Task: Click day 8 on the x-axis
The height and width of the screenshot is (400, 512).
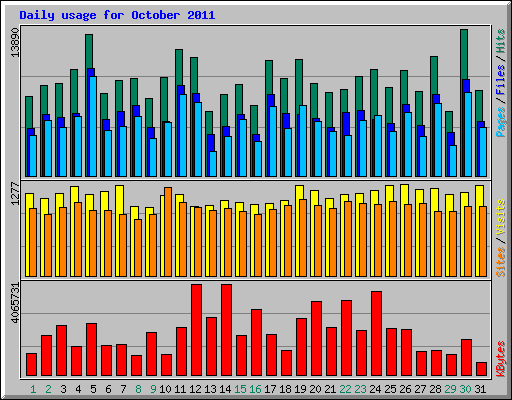Action: pyautogui.click(x=138, y=389)
